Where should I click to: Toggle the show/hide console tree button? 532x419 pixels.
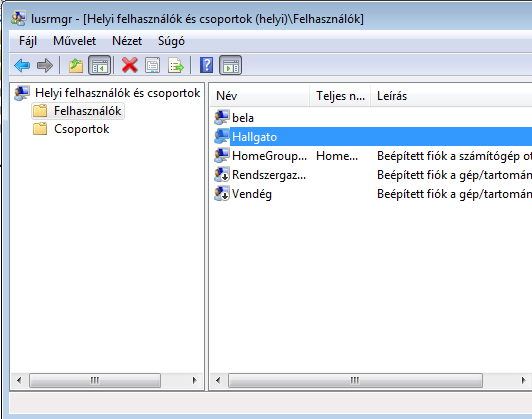pos(99,65)
